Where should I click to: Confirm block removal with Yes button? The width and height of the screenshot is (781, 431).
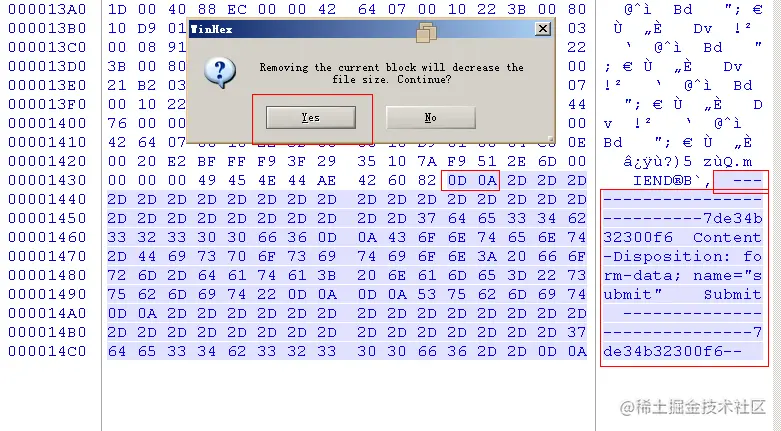[x=311, y=118]
